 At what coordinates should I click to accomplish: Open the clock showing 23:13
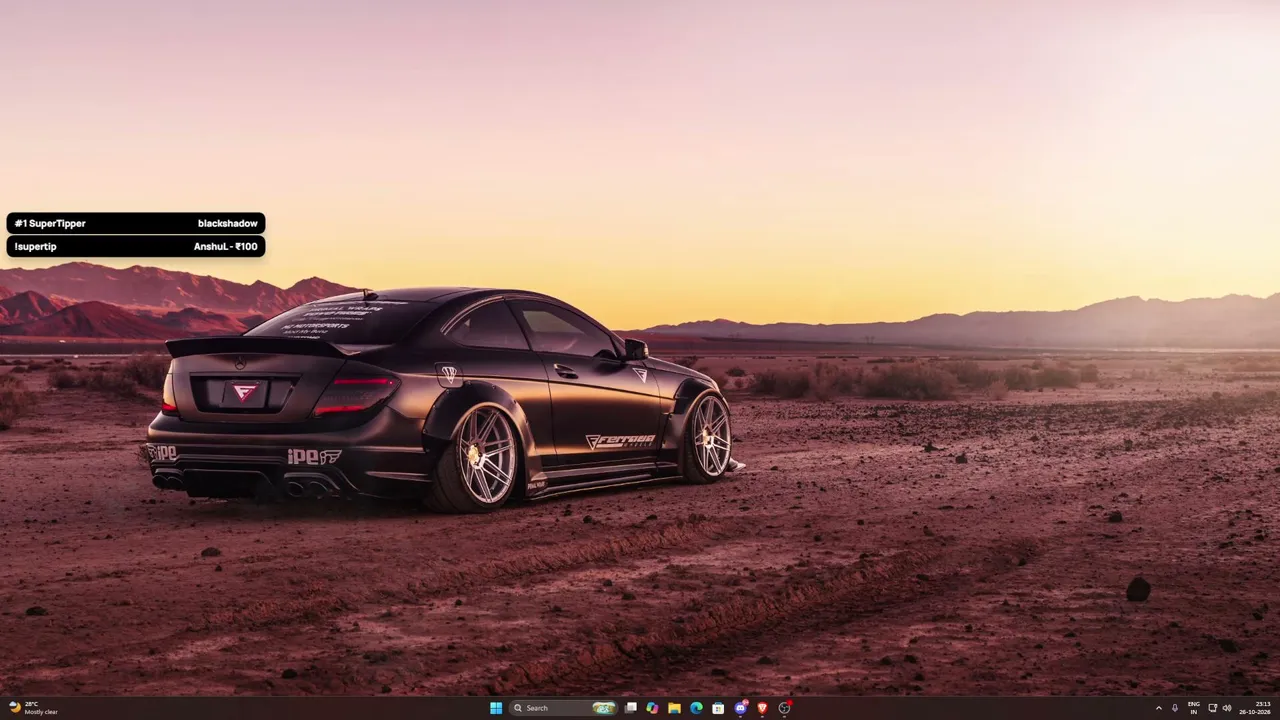click(x=1257, y=708)
